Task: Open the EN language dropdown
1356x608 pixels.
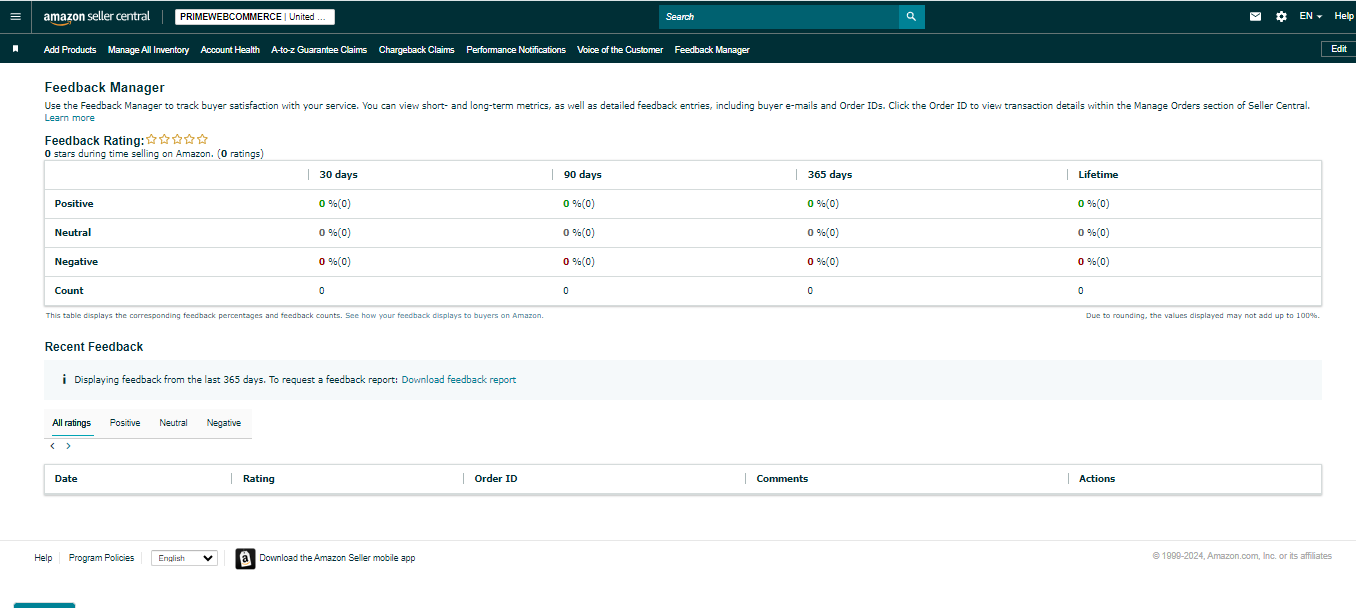Action: (x=1310, y=17)
